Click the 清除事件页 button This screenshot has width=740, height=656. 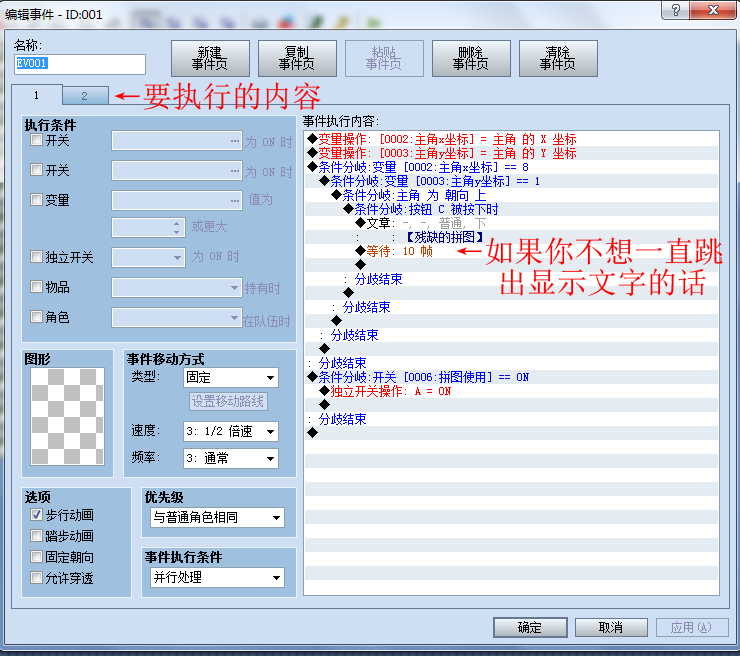pyautogui.click(x=558, y=59)
